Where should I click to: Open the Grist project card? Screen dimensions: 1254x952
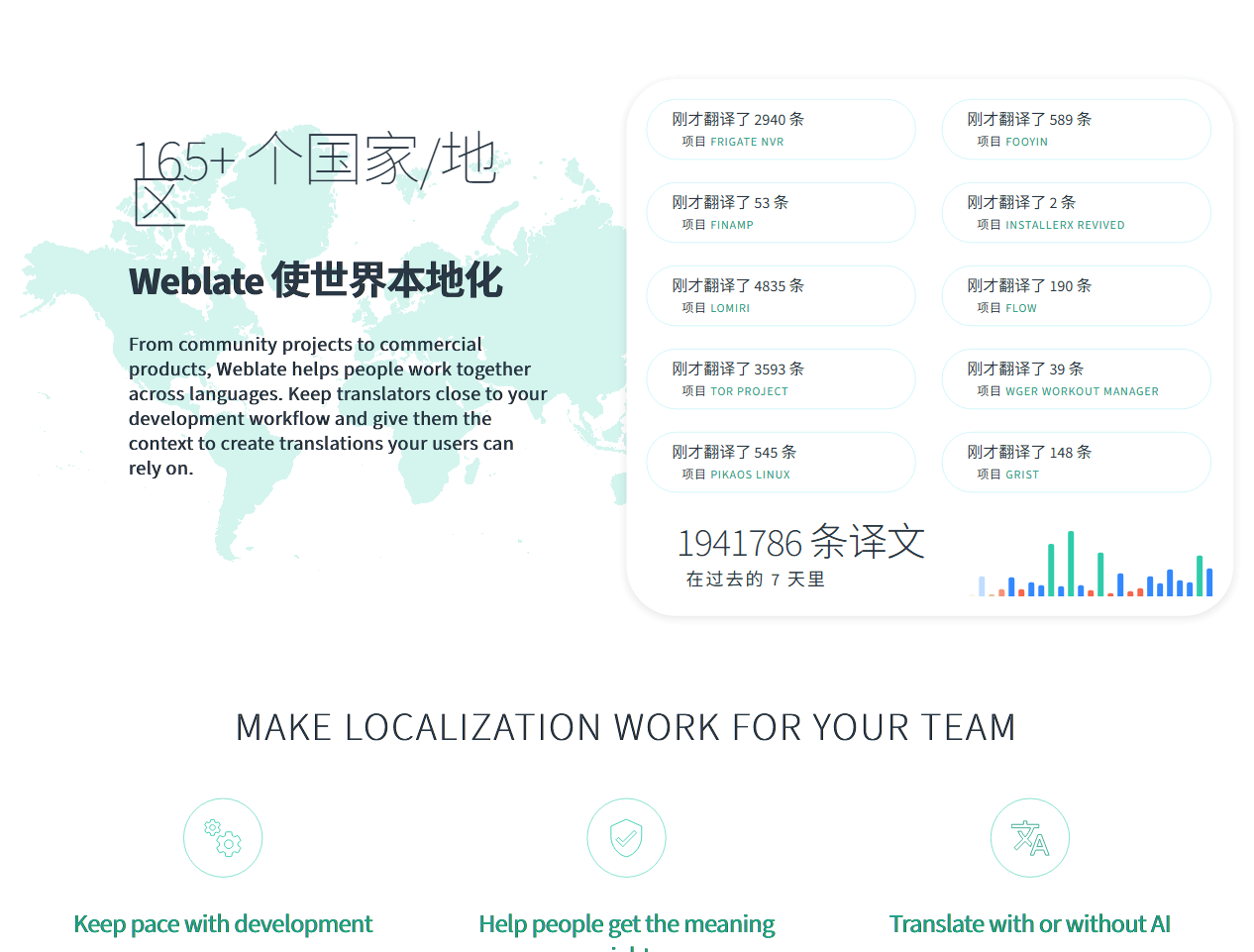1077,463
